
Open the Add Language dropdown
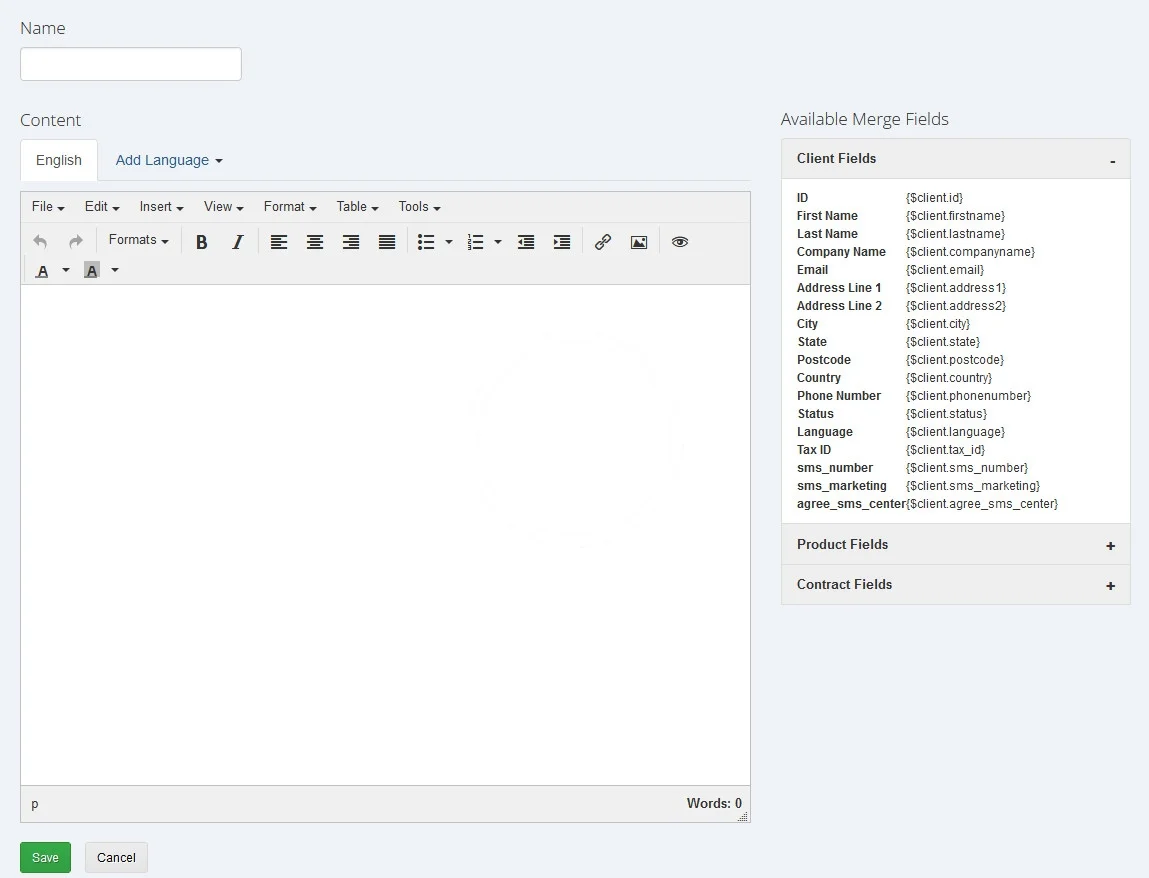pos(168,160)
